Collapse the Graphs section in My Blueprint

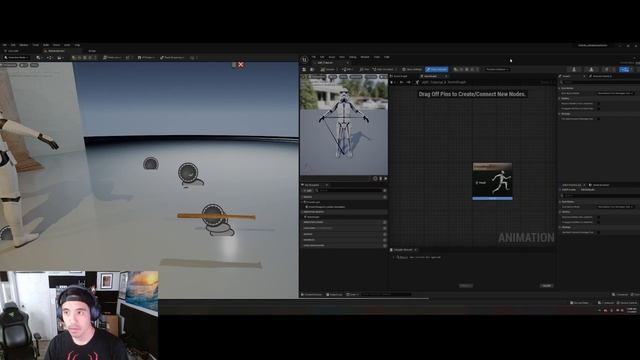click(302, 197)
